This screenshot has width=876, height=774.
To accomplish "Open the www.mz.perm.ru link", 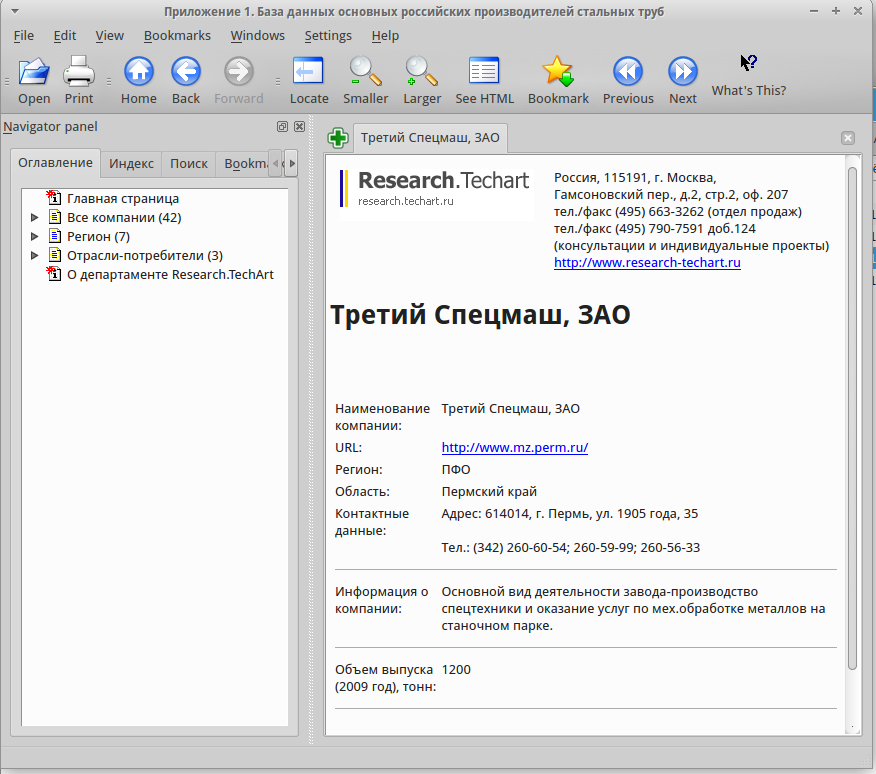I will [515, 447].
